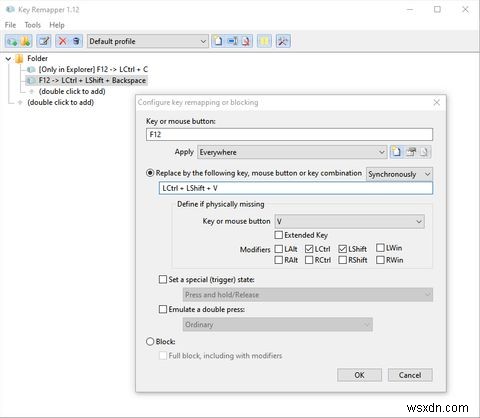Open the Press and hold/Release dropdown

click(x=308, y=295)
